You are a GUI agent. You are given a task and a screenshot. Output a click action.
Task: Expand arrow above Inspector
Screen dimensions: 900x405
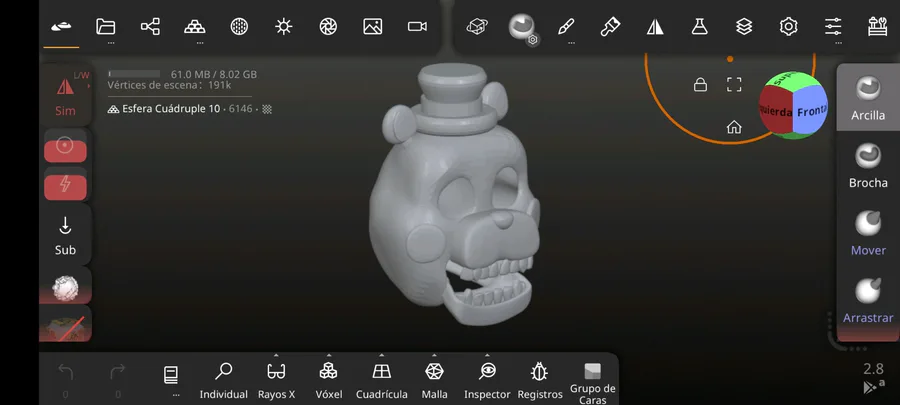click(x=487, y=355)
